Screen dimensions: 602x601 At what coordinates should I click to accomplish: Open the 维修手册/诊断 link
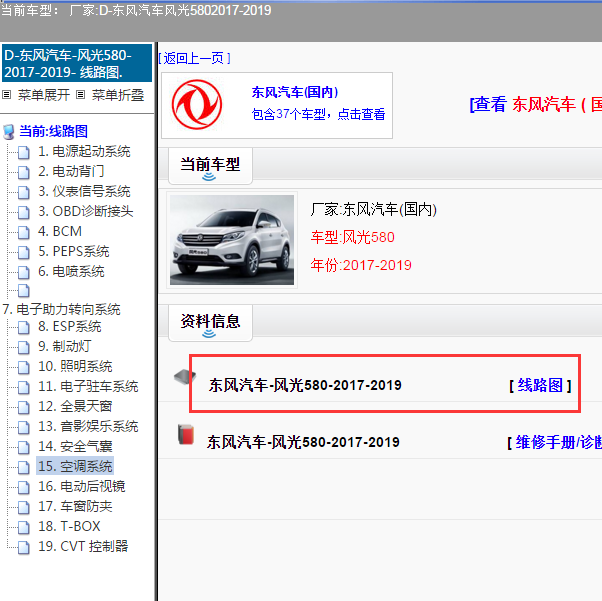pyautogui.click(x=559, y=442)
